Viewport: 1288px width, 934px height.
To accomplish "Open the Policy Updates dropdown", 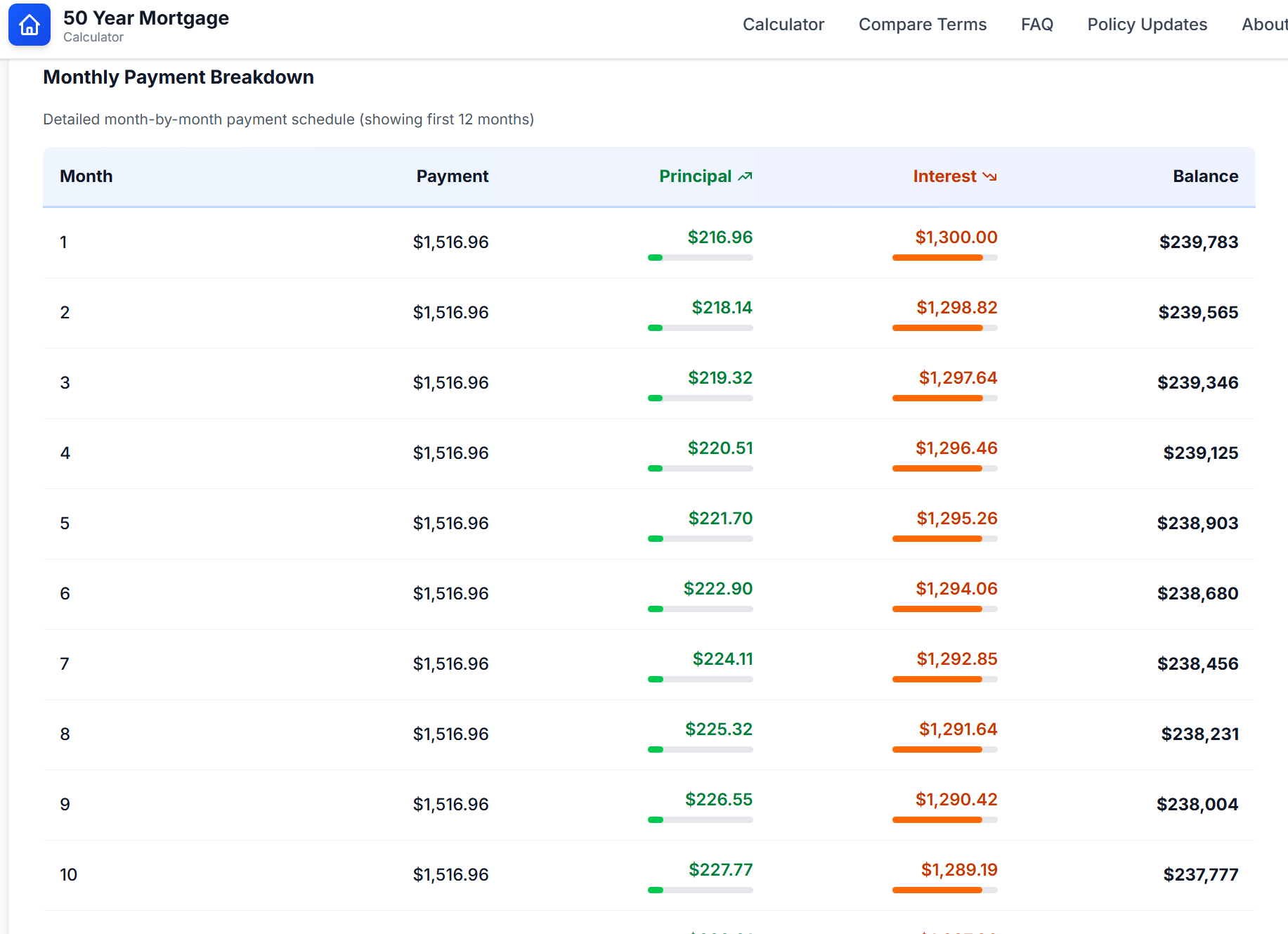I will tap(1147, 24).
